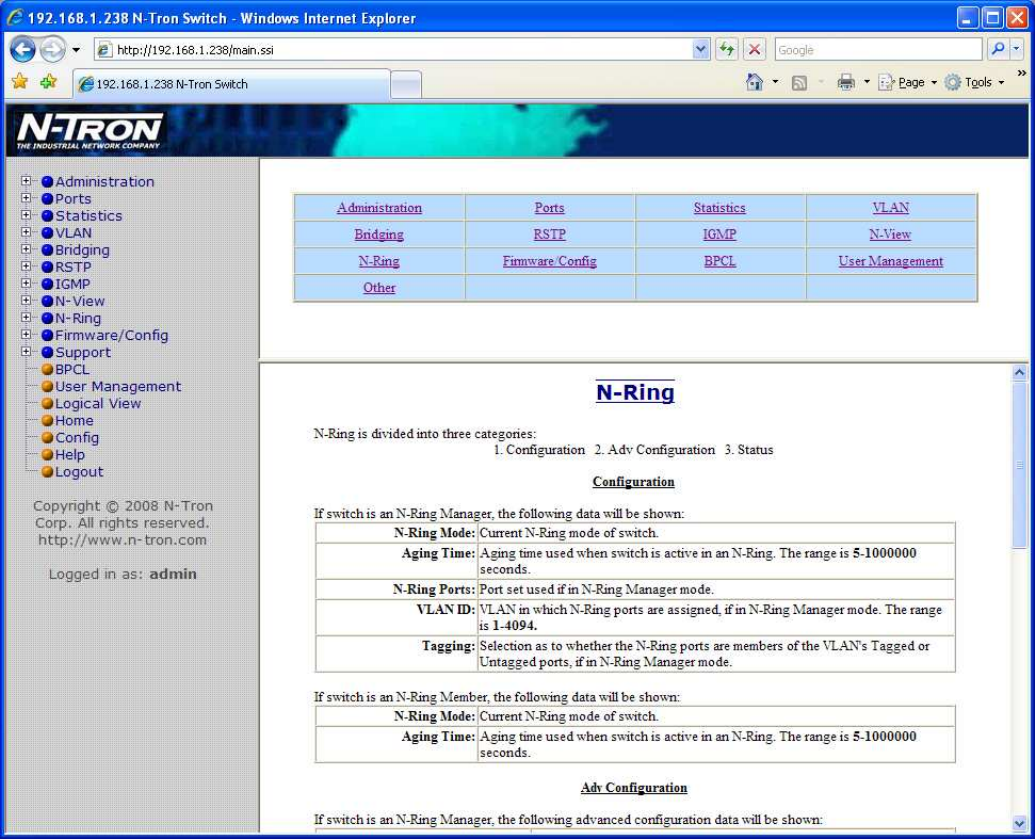Screen dimensions: 1035x839
Task: Click the Google search box
Action: click(x=879, y=50)
